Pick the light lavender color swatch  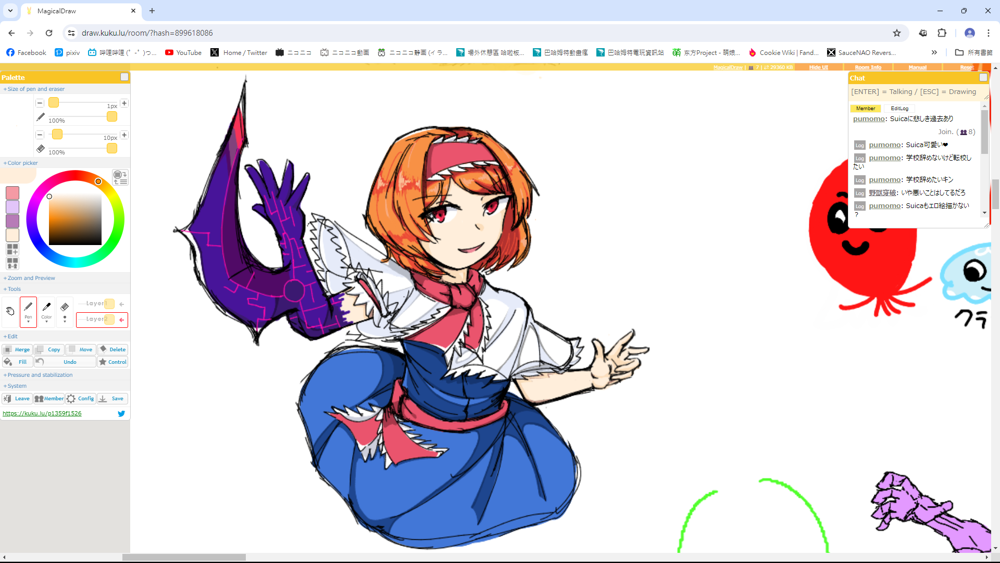[x=12, y=207]
